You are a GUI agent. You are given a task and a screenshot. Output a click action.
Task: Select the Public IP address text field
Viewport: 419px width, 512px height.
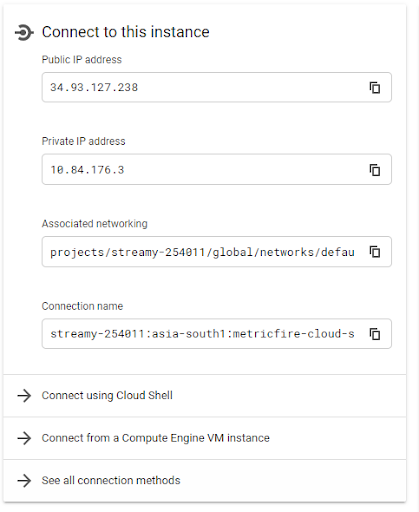click(217, 87)
